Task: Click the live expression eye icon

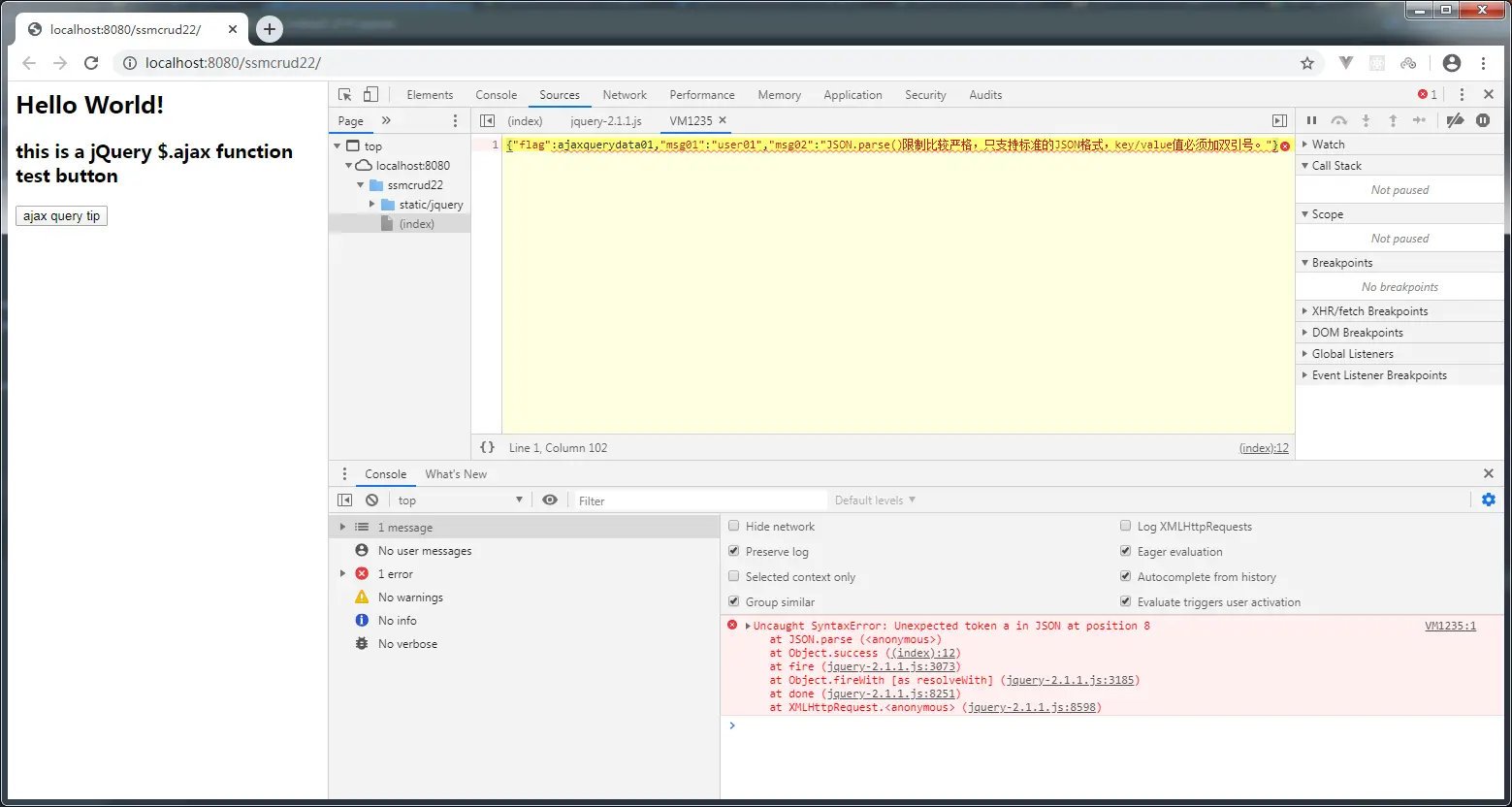Action: (550, 500)
